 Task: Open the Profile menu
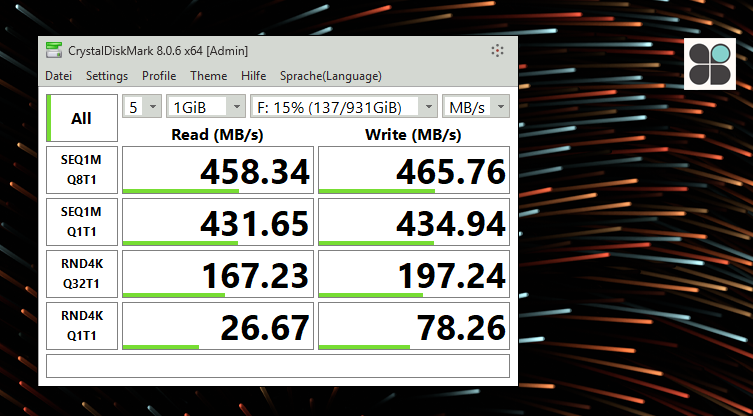point(159,76)
